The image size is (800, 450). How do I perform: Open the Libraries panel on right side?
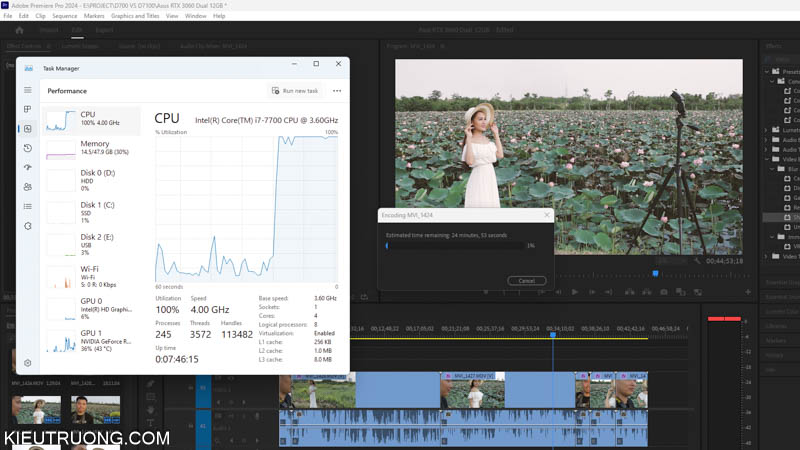tap(776, 326)
